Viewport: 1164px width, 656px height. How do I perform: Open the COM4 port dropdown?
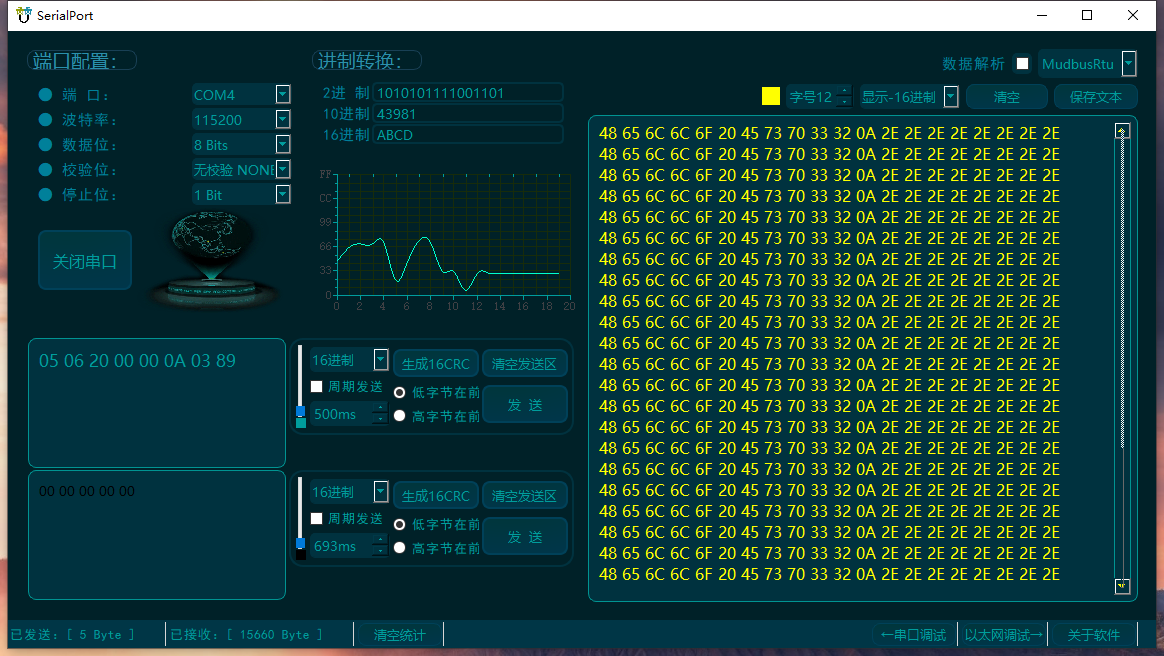pos(283,94)
